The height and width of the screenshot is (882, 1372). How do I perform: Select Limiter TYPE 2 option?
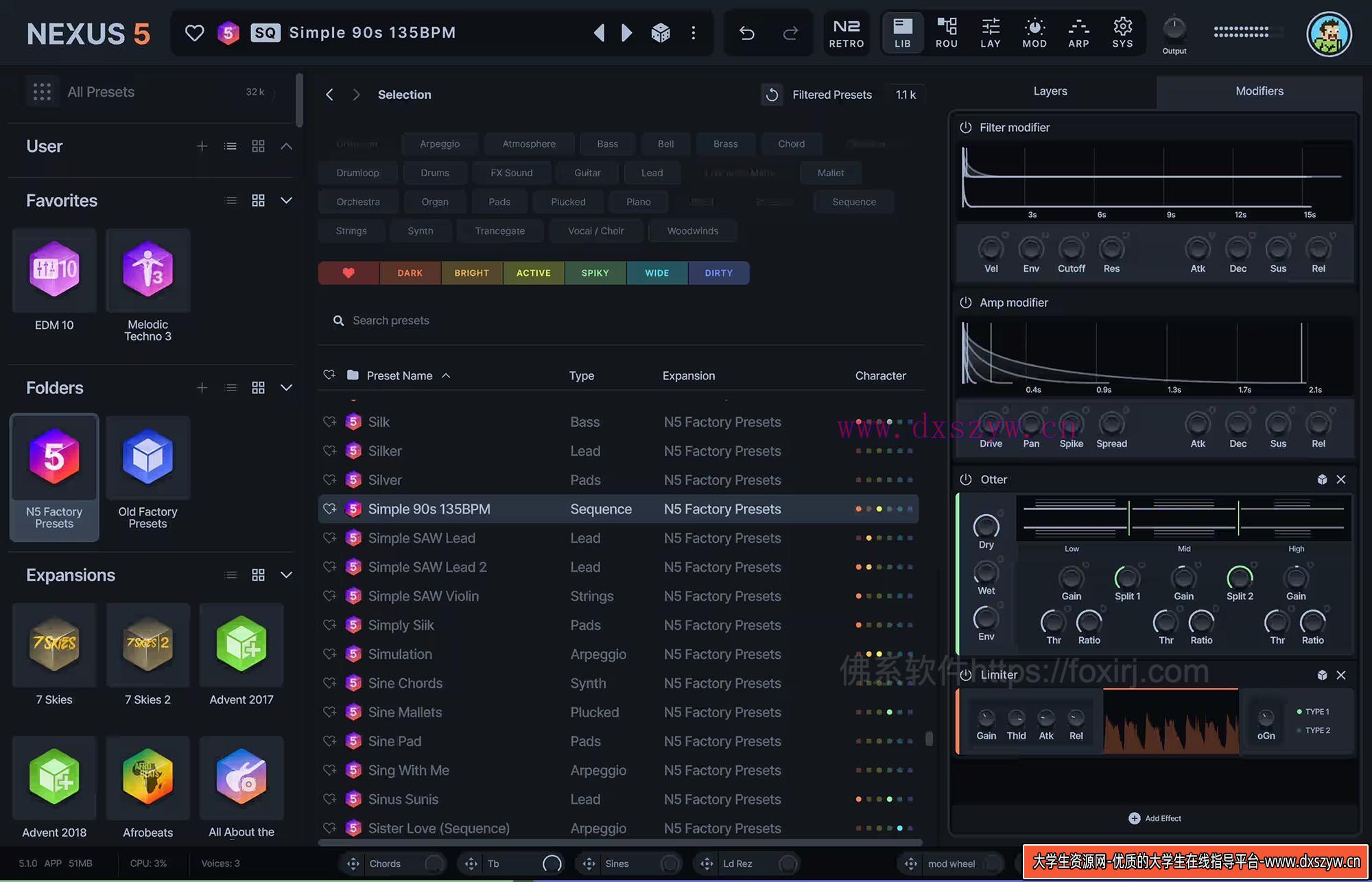pos(1314,730)
